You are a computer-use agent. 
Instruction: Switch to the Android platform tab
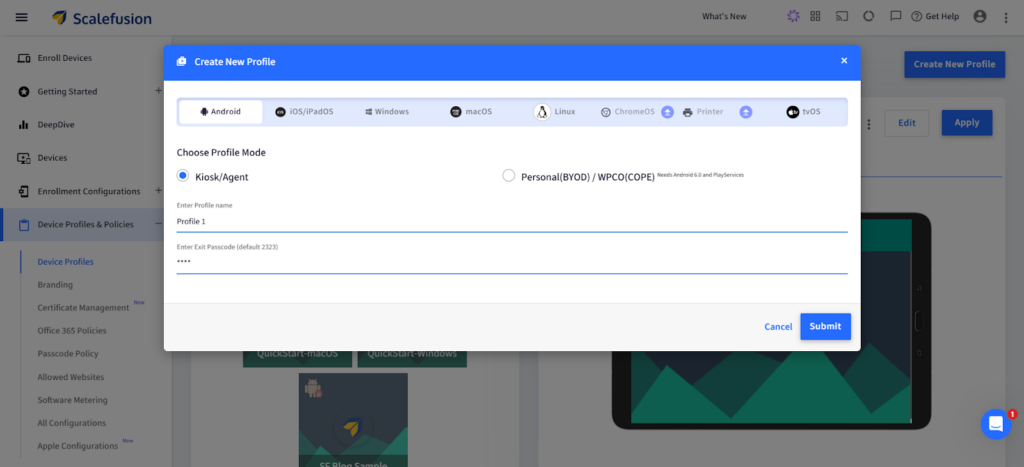tap(221, 112)
